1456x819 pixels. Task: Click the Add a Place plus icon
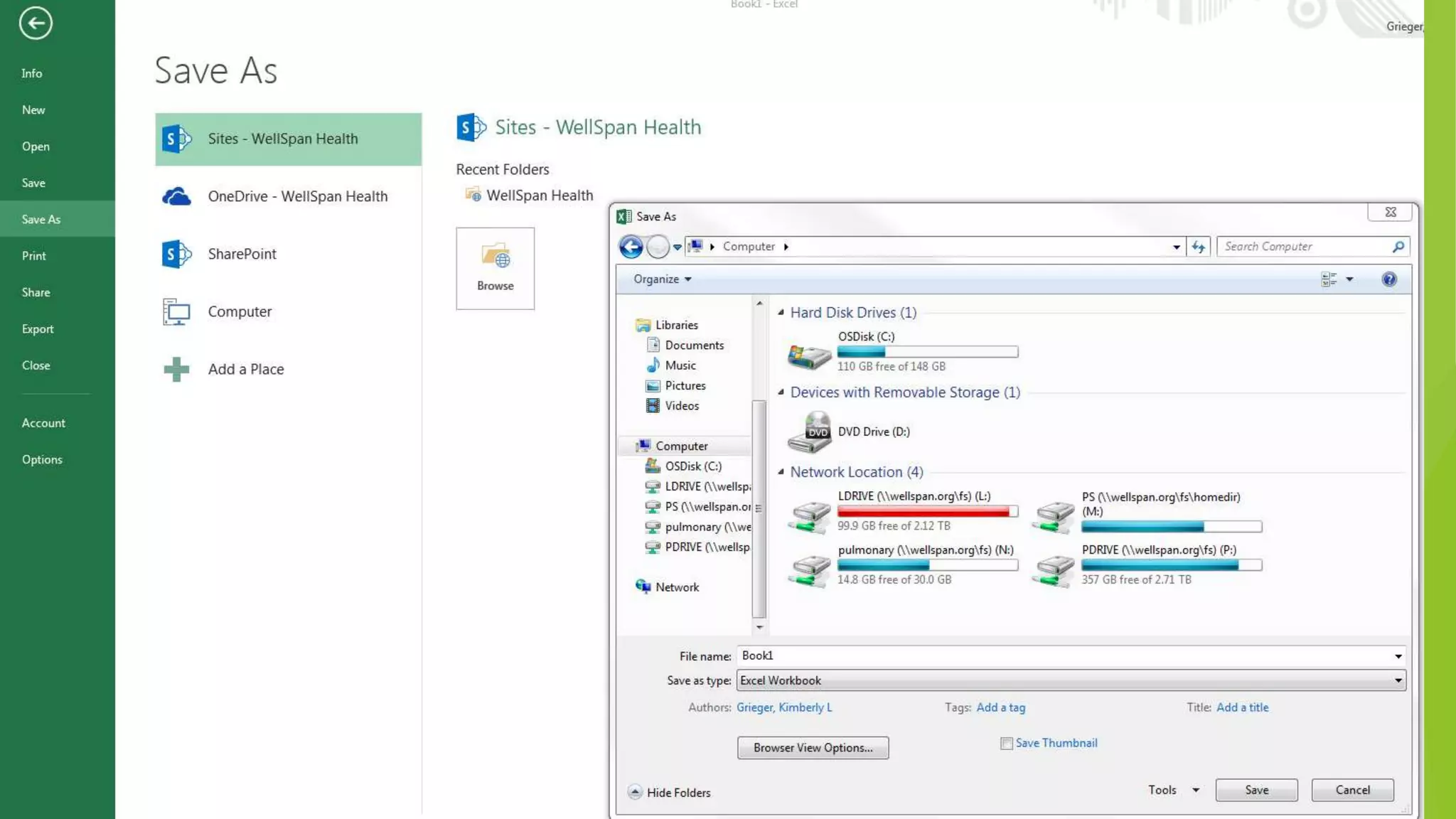pos(176,369)
